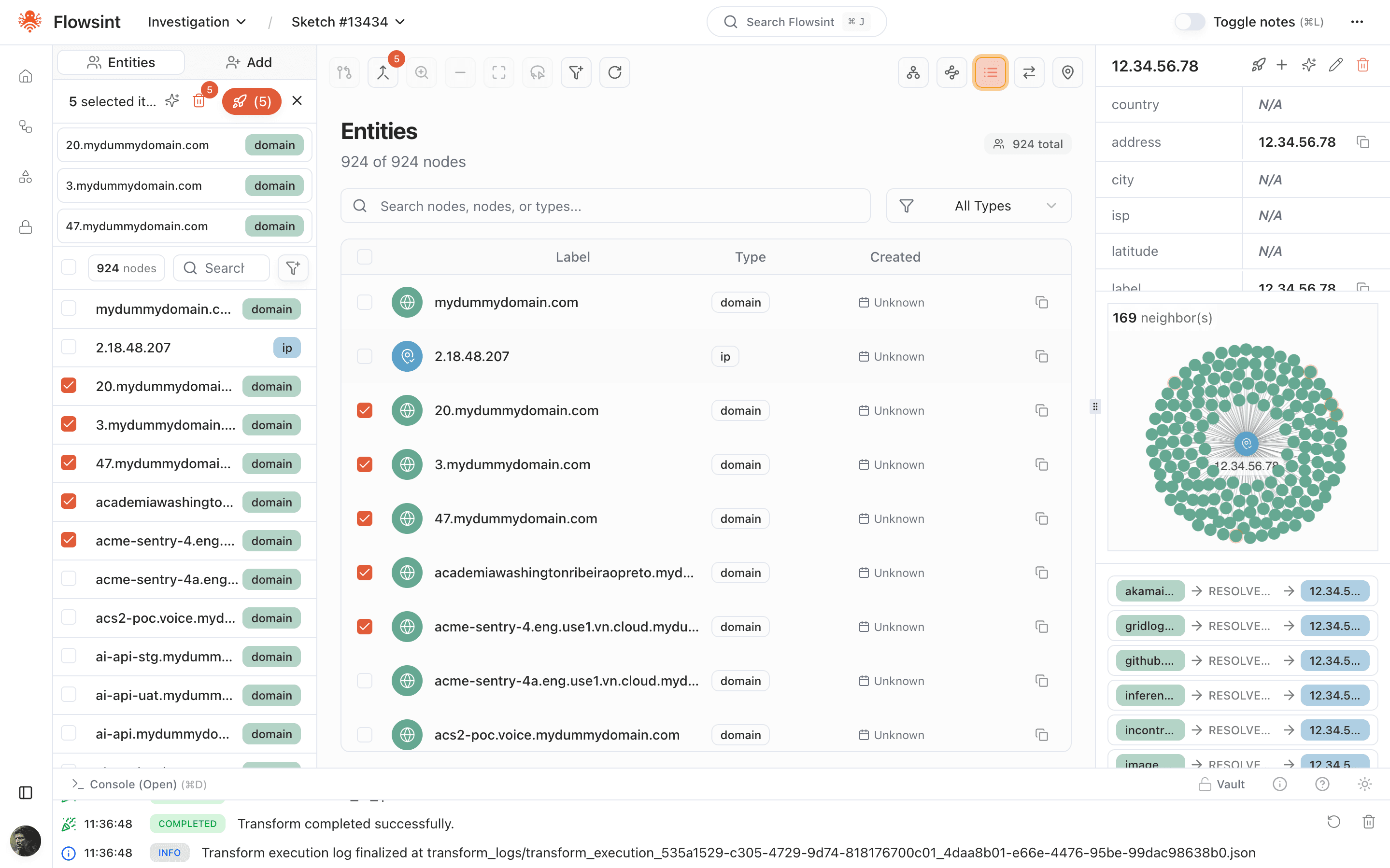
Task: Uncheck 20.mydummydomain.com in the Entities table
Action: click(365, 410)
